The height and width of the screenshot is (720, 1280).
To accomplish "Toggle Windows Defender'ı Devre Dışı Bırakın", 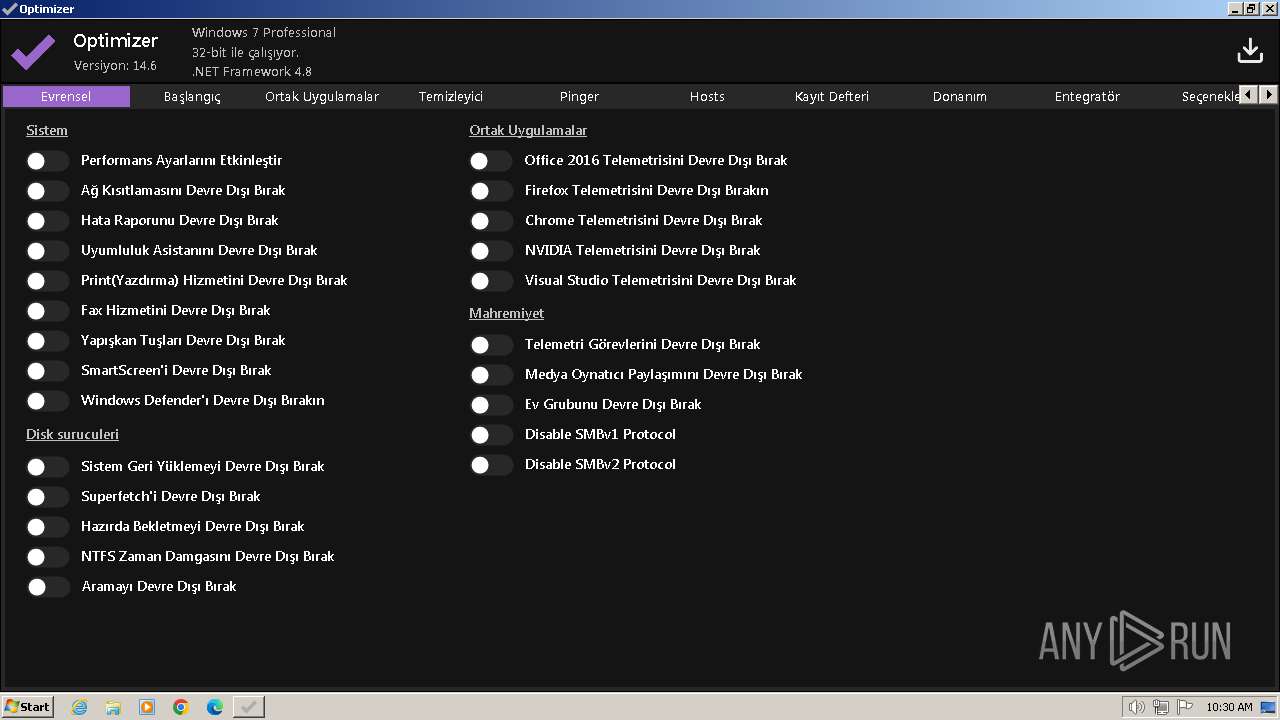I will (x=47, y=400).
